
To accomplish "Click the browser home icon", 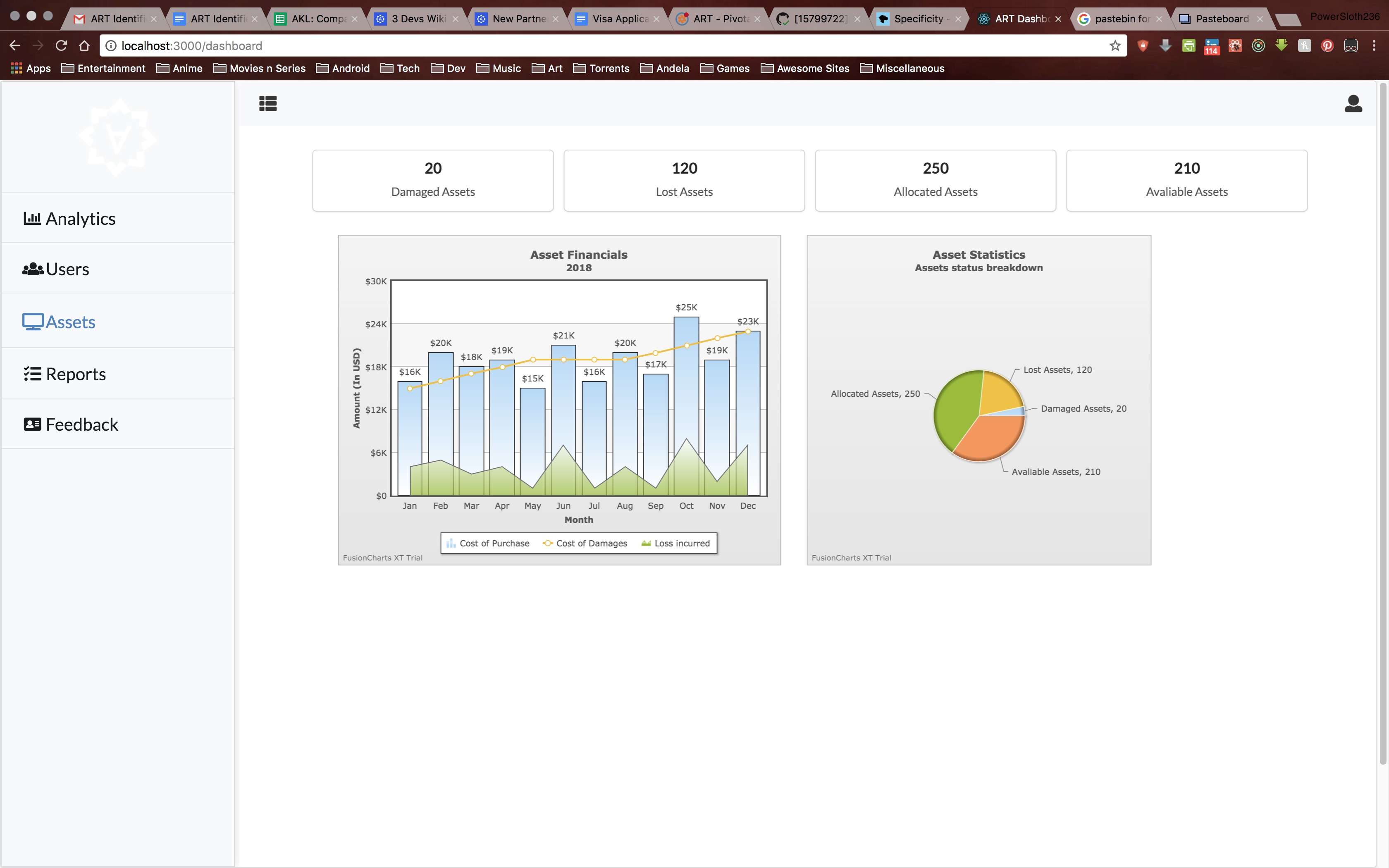I will click(x=84, y=45).
